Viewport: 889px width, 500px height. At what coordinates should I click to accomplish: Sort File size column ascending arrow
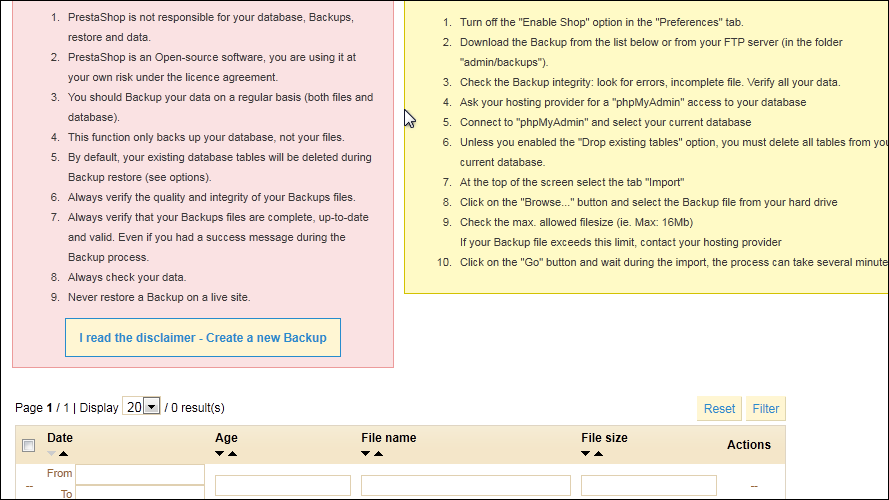[599, 454]
